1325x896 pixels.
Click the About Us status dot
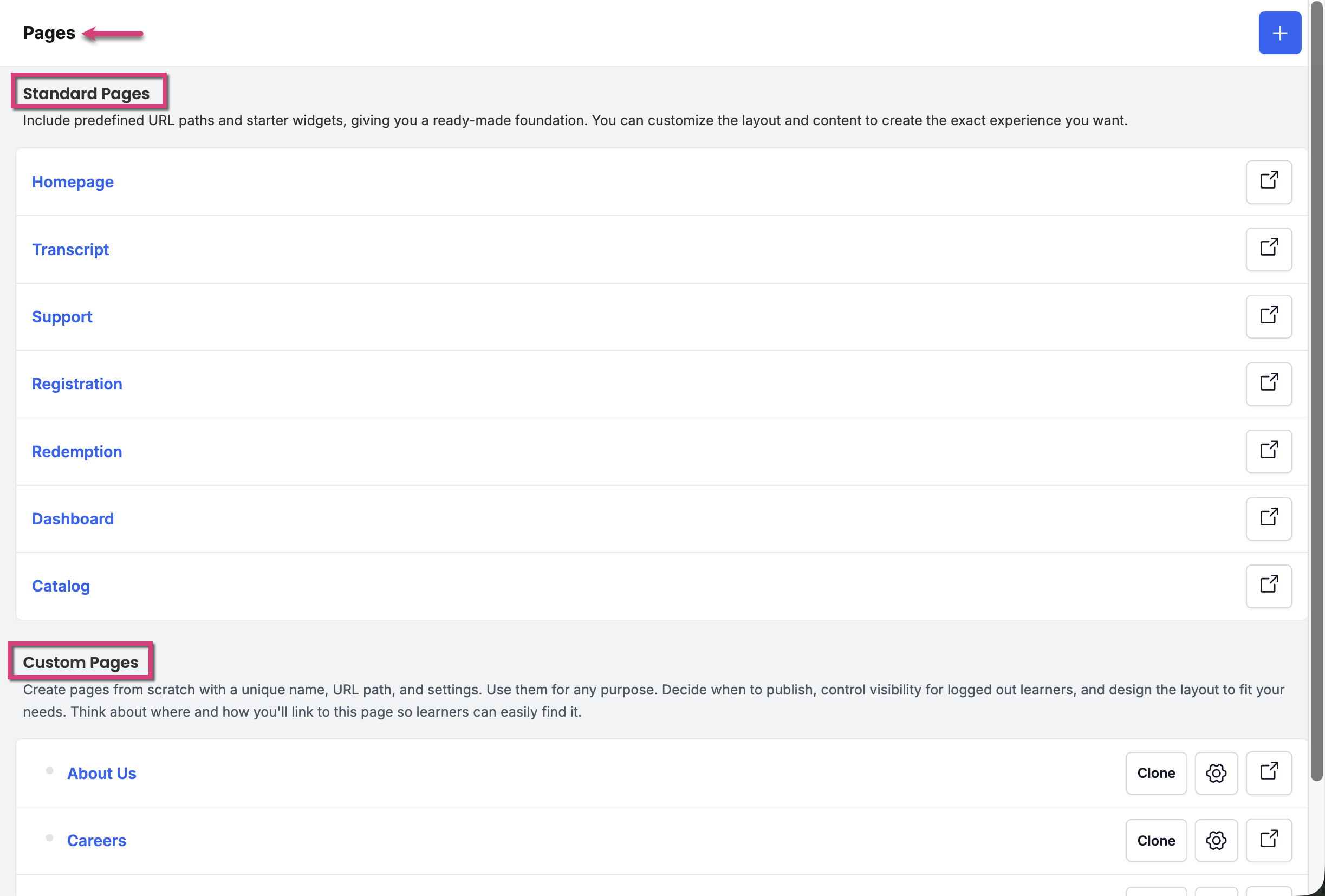(x=50, y=771)
